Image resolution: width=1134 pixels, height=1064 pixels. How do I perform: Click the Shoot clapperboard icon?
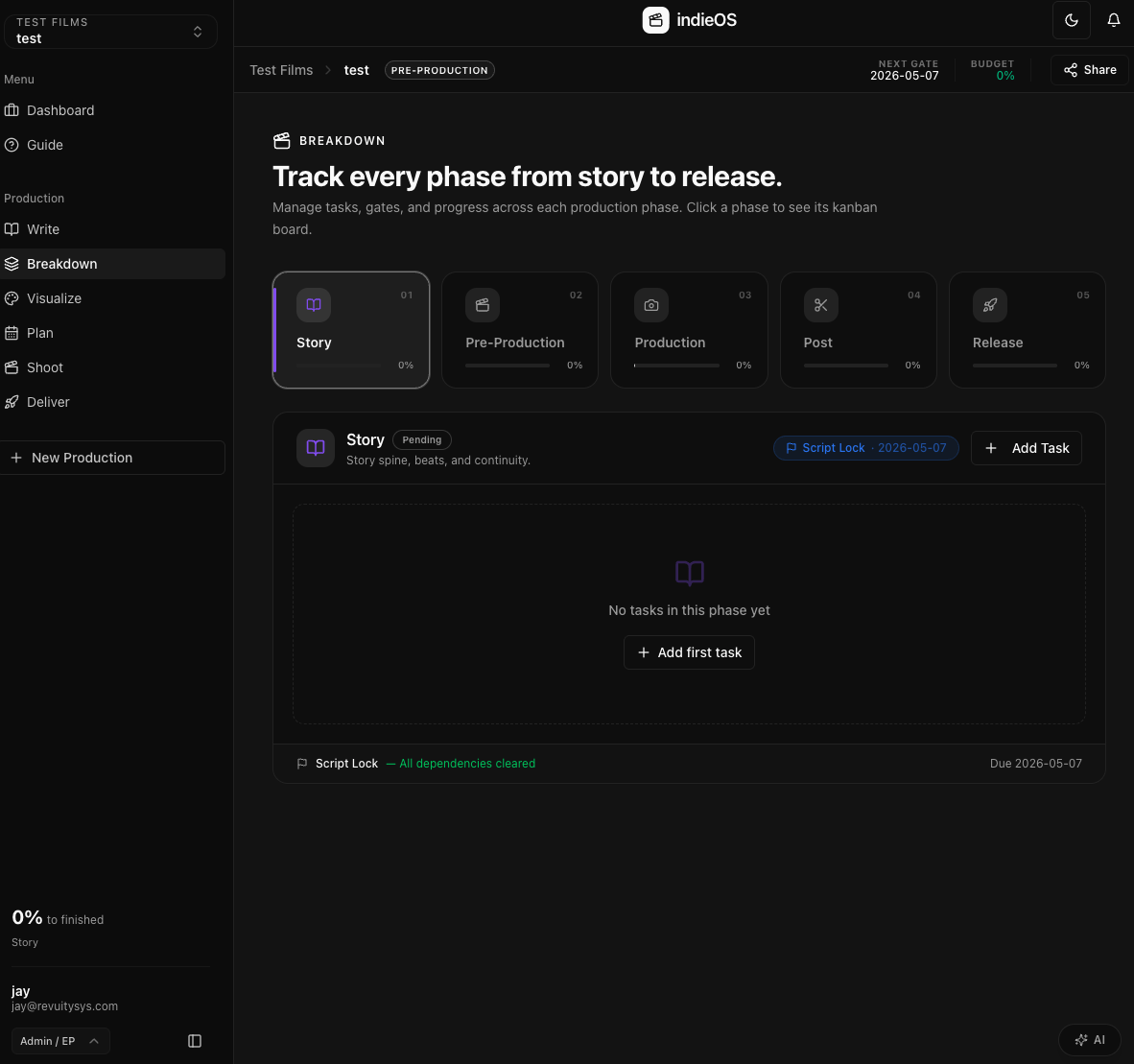(12, 367)
